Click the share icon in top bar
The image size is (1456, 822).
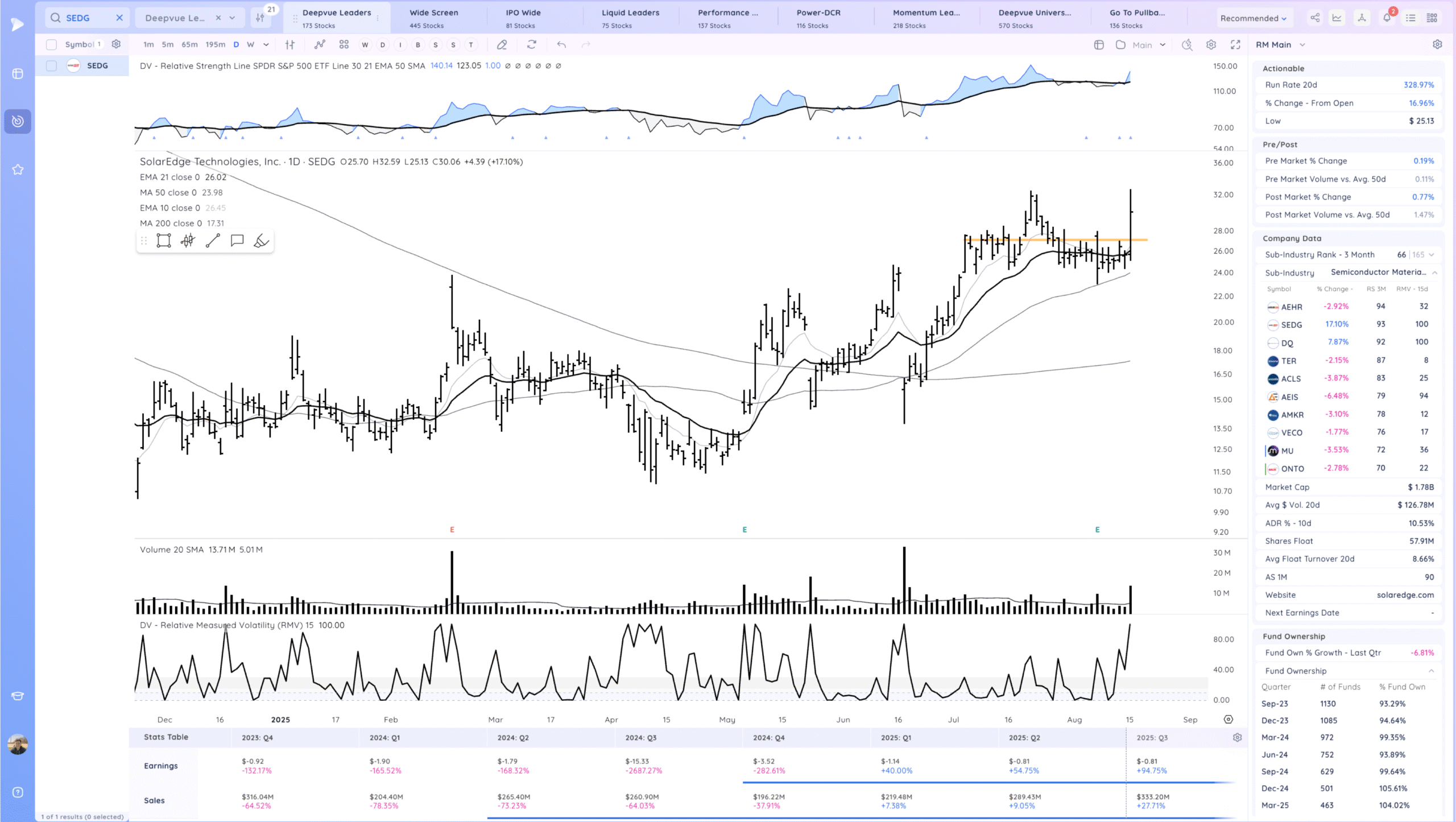(1315, 18)
